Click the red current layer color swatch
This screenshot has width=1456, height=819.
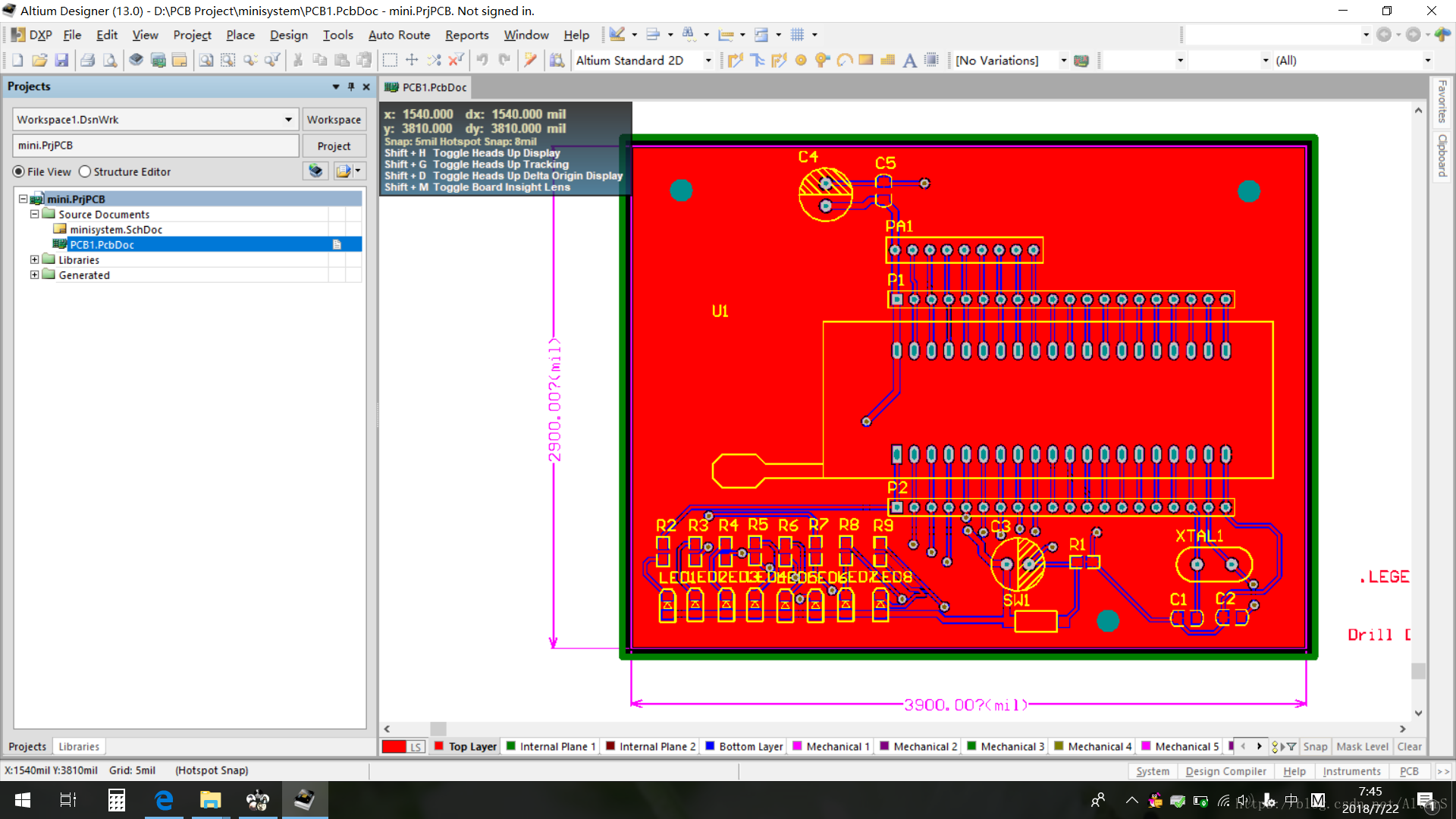(x=394, y=747)
